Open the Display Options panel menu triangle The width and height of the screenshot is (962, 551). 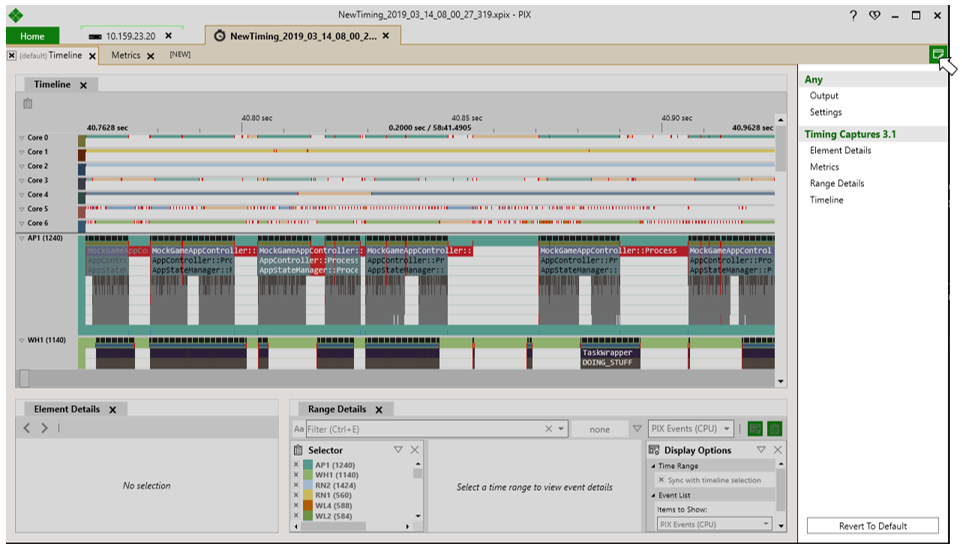tap(761, 450)
